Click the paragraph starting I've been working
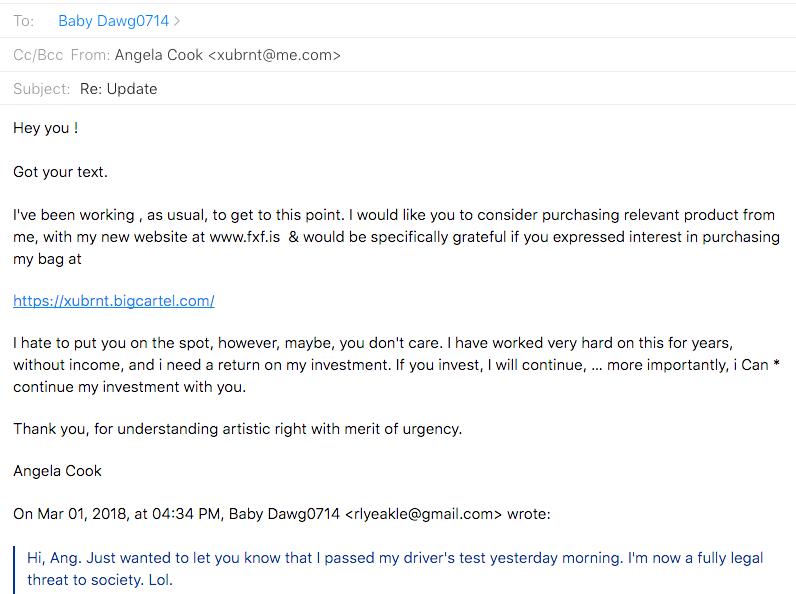 tap(396, 237)
